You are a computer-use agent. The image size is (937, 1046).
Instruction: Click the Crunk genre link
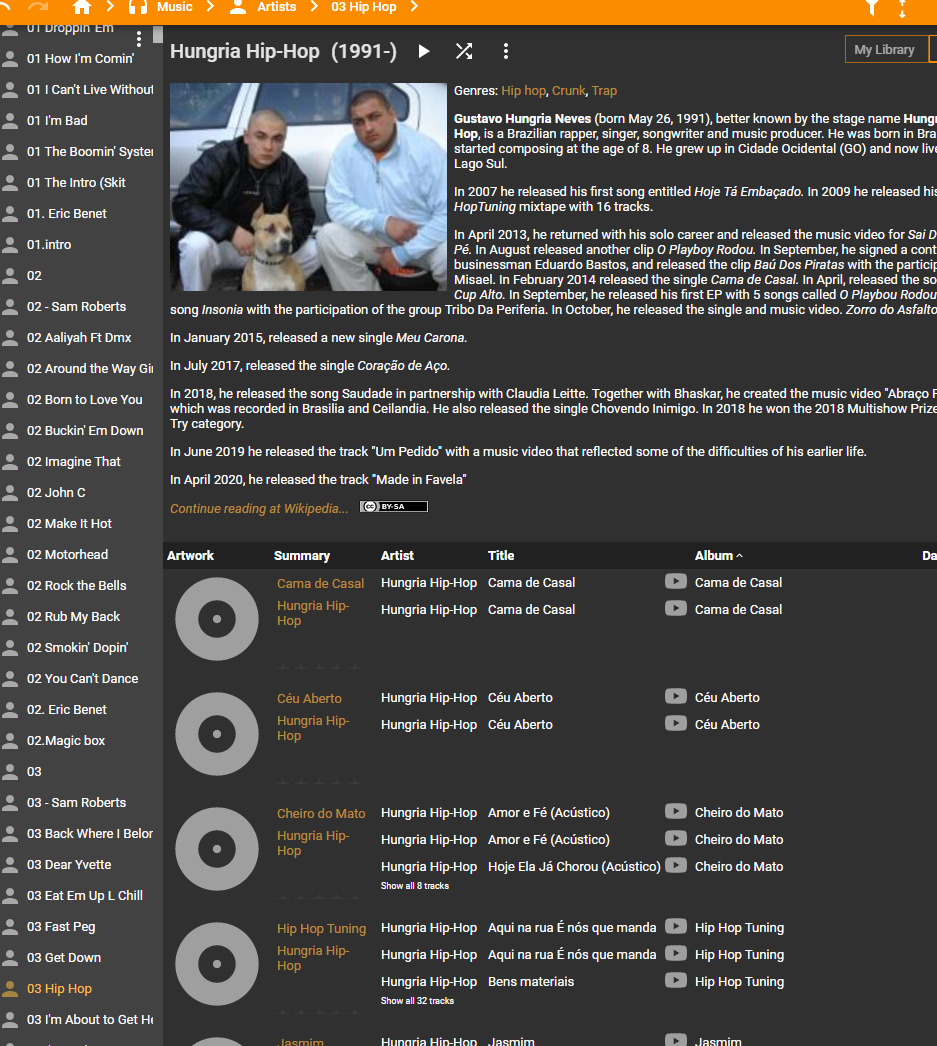coord(568,91)
